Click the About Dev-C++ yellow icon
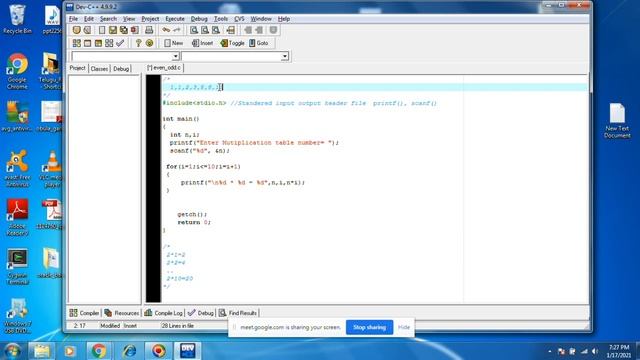 [x=149, y=43]
